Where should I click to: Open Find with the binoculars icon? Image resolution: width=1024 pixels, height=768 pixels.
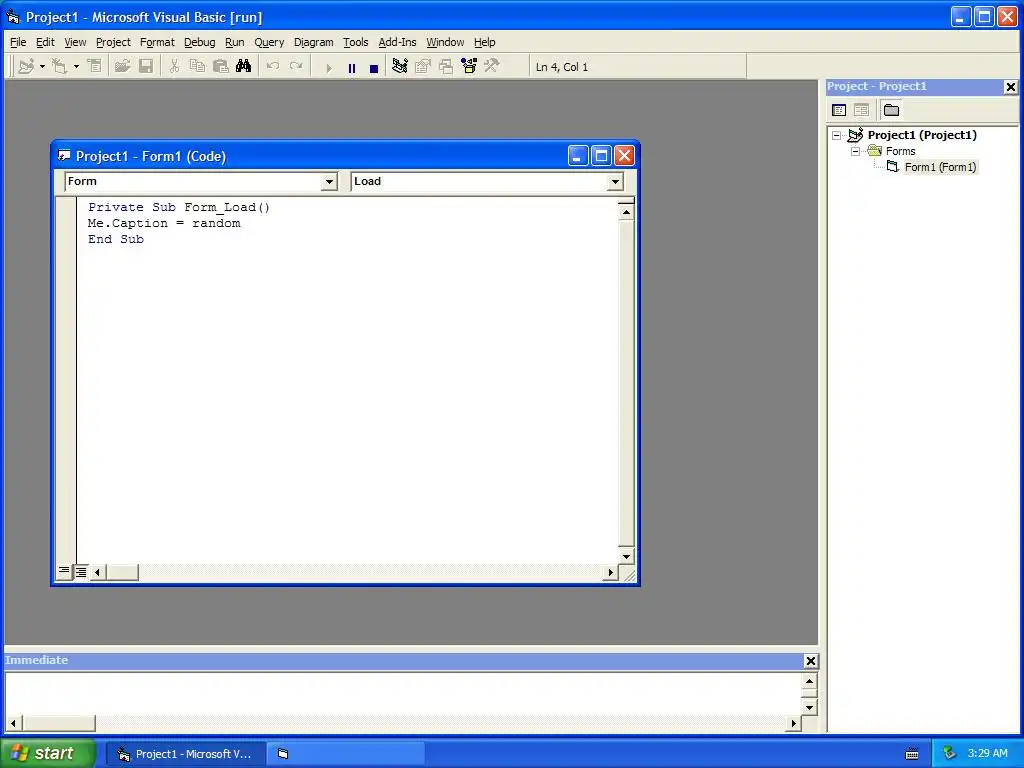point(244,67)
